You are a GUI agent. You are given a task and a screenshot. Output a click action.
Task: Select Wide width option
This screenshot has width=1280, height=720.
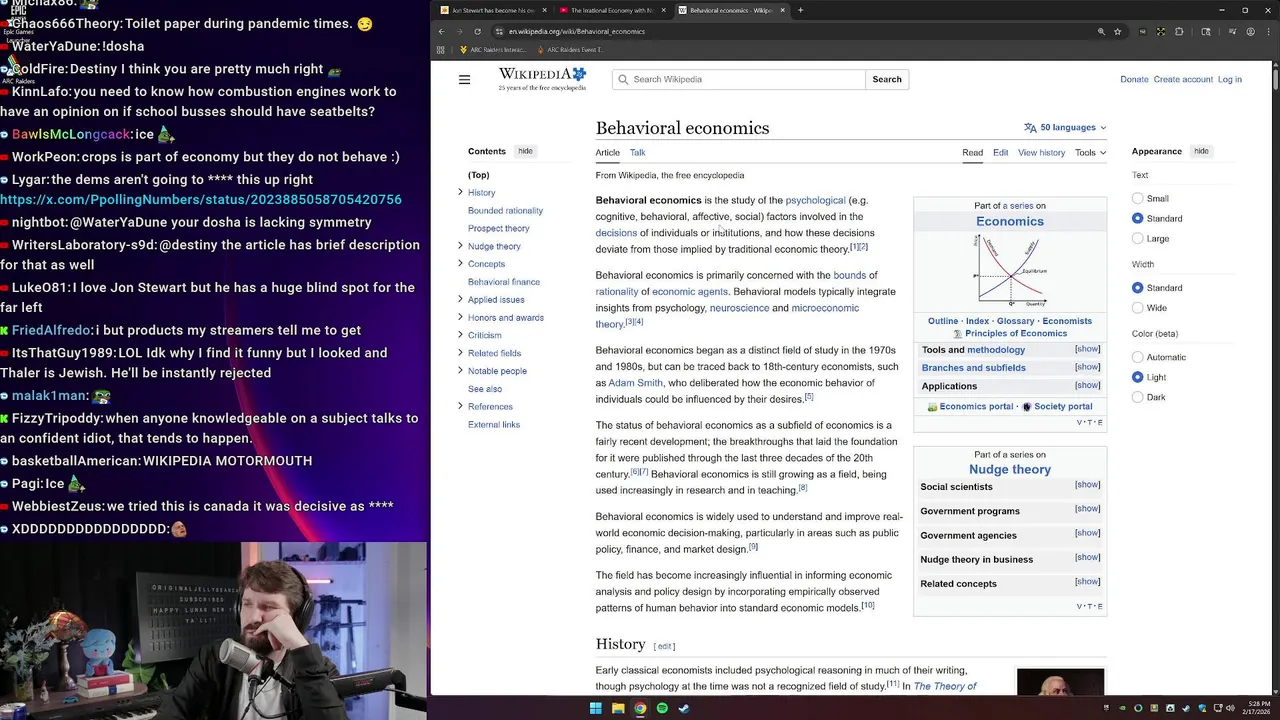click(1137, 308)
